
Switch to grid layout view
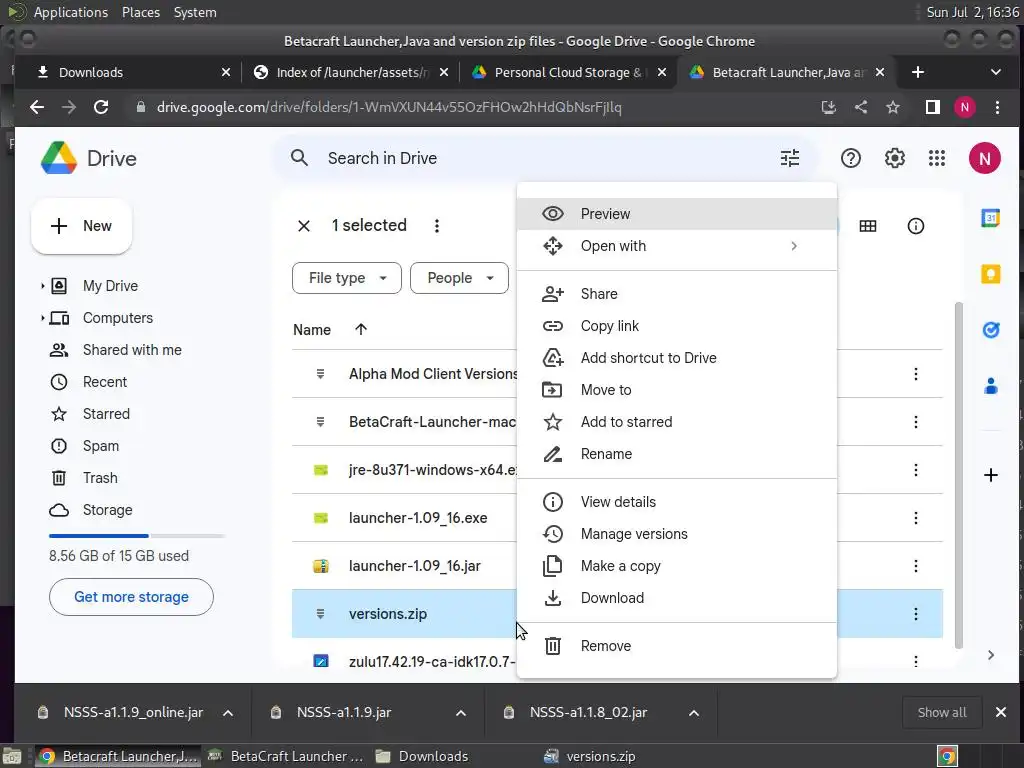tap(867, 226)
